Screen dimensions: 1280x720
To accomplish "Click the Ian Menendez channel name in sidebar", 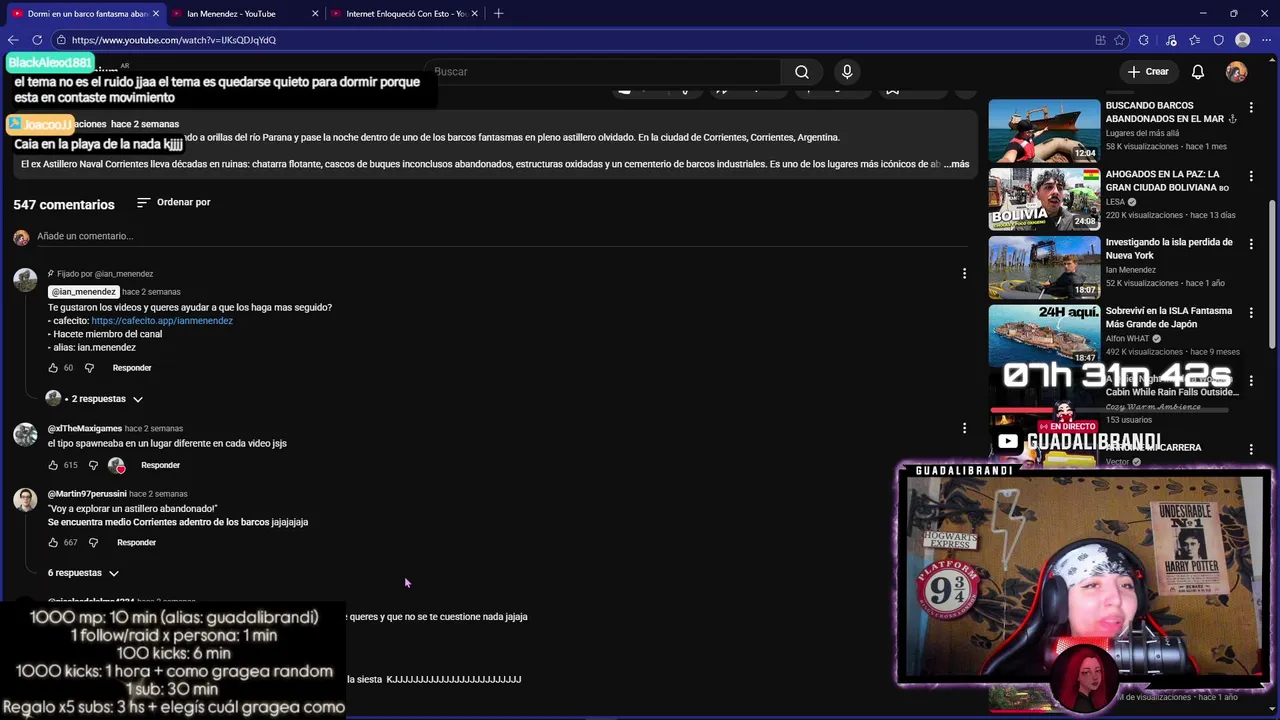I will (1131, 270).
